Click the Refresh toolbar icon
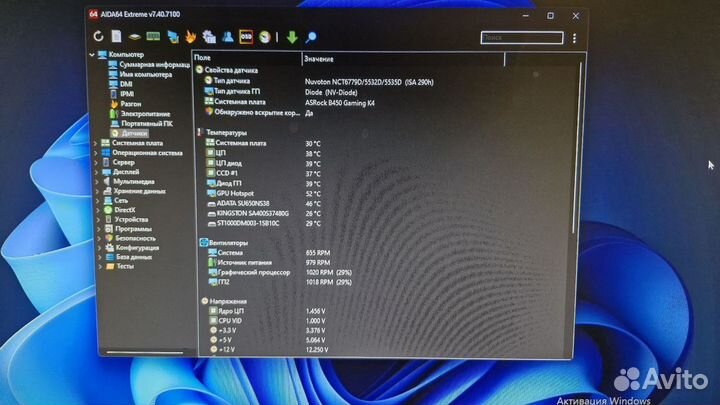 [98, 36]
